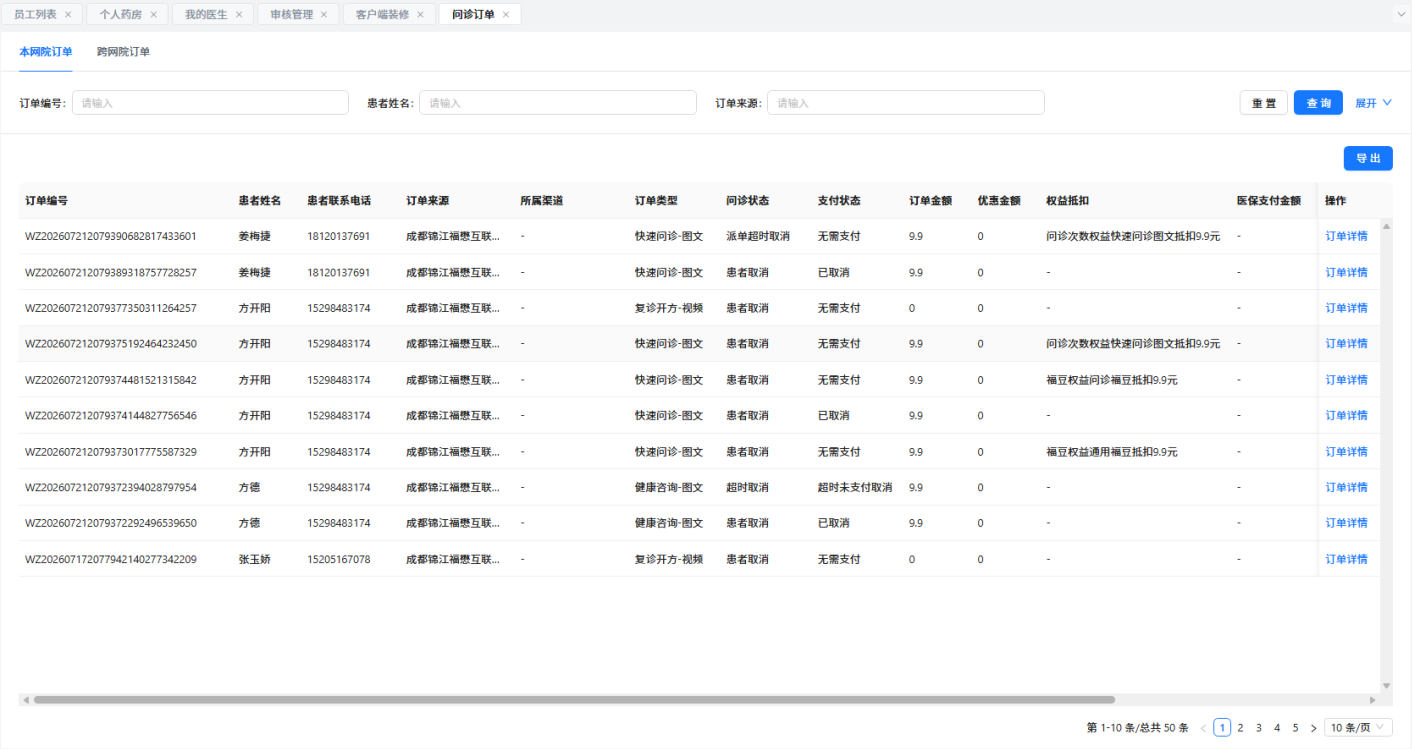Close the 个人药房 tab

pos(153,15)
